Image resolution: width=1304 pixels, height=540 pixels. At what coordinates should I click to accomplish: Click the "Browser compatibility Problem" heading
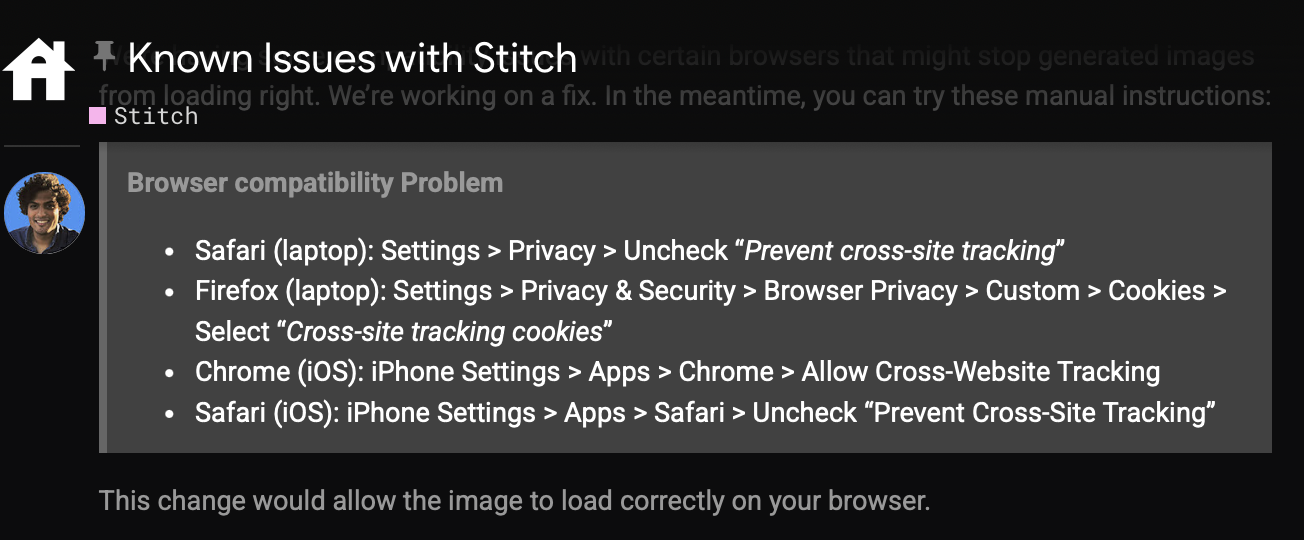315,183
